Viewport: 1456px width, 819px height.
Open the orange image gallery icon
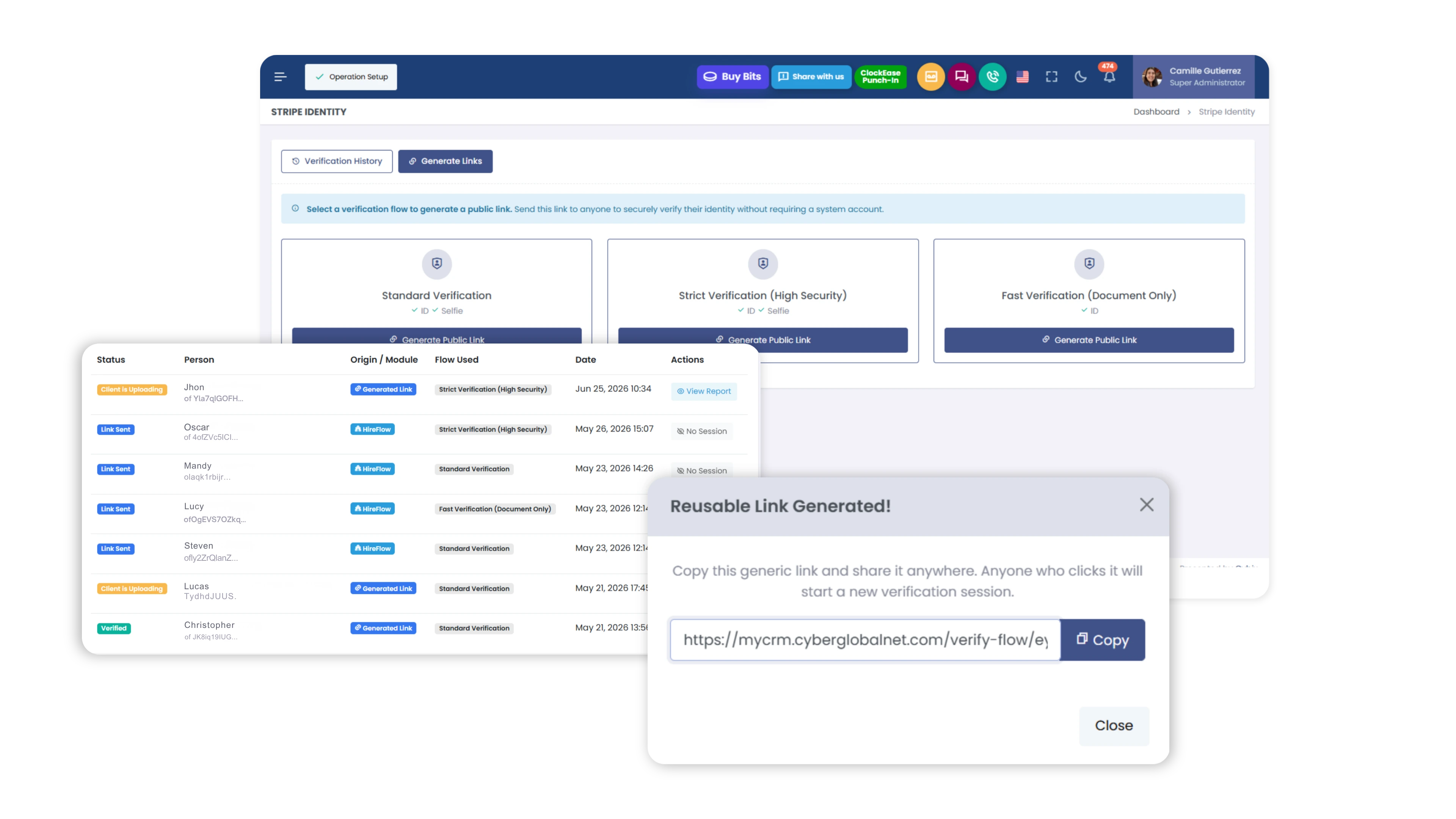[931, 77]
